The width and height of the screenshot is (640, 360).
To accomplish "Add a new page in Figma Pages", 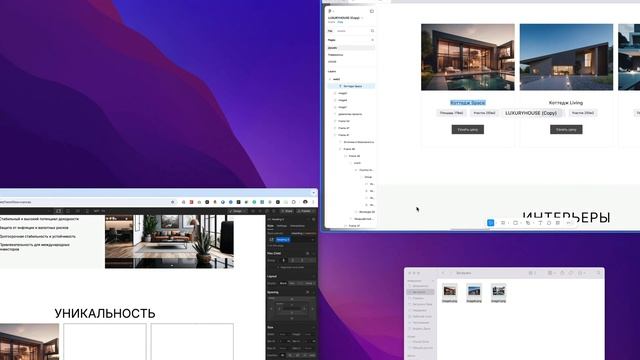I will (x=372, y=40).
